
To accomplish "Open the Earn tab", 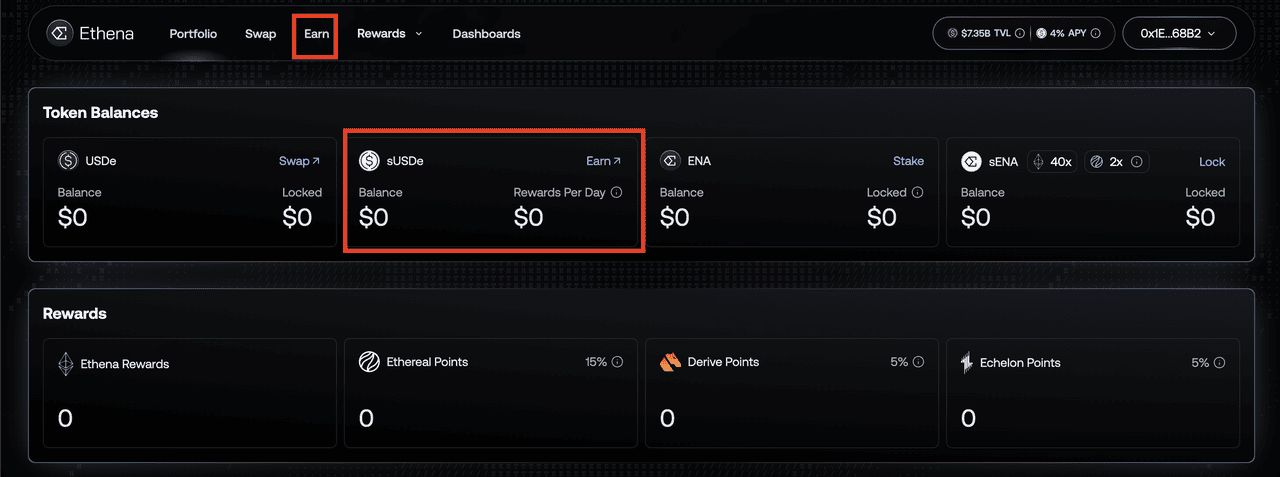I will (x=316, y=34).
